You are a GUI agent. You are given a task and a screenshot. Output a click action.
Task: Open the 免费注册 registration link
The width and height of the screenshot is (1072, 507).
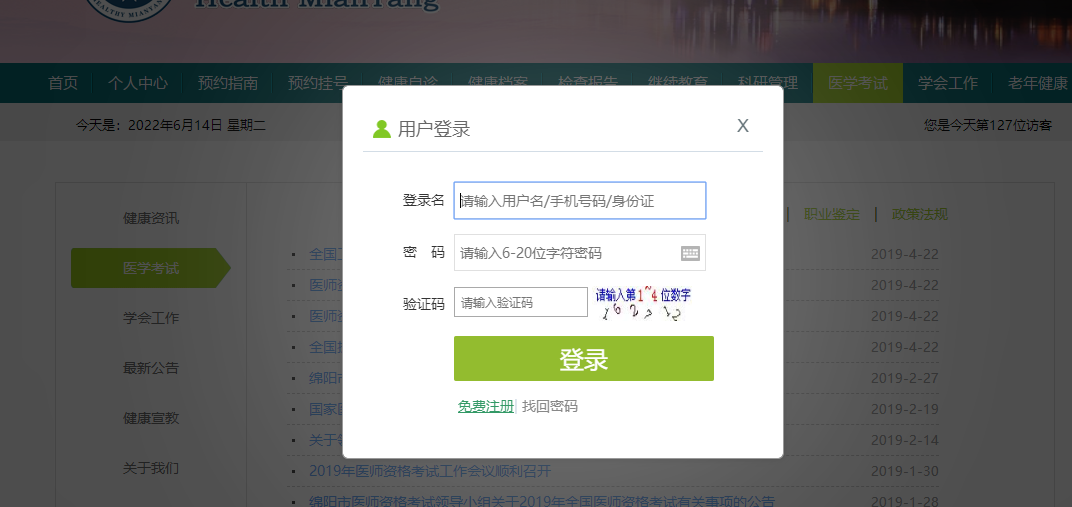[485, 406]
